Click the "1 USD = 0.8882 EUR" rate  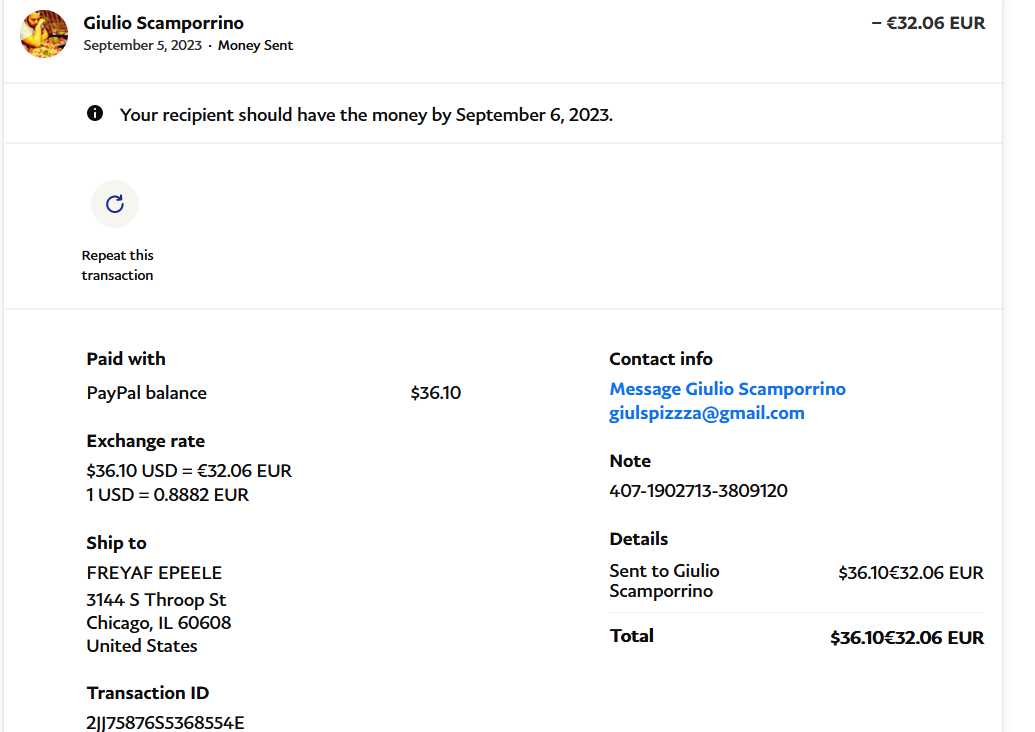point(168,495)
